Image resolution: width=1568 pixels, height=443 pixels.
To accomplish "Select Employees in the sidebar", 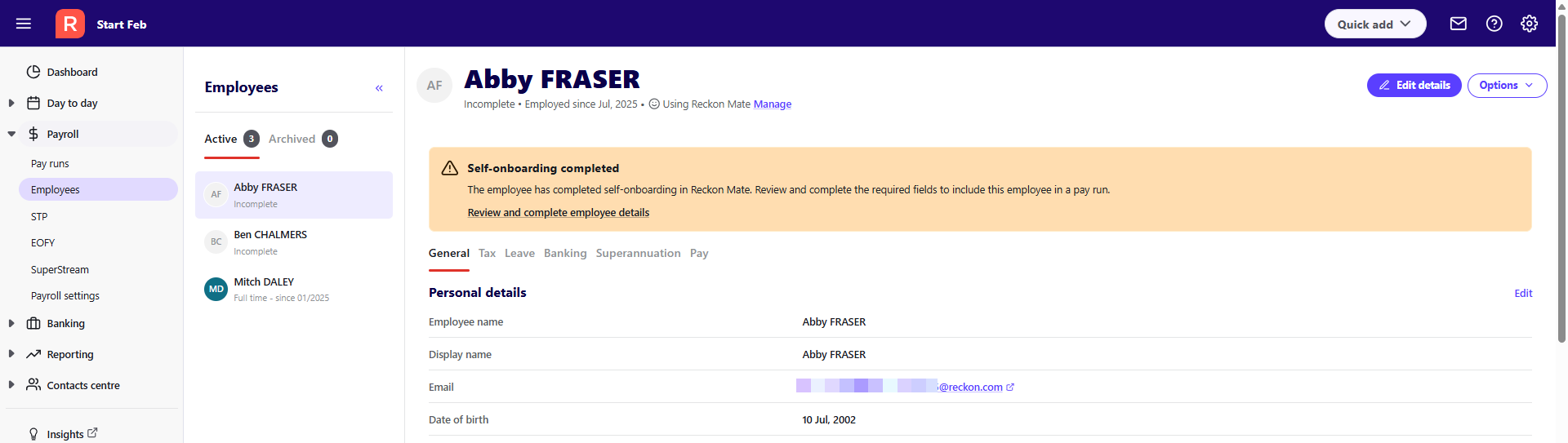I will [x=98, y=189].
